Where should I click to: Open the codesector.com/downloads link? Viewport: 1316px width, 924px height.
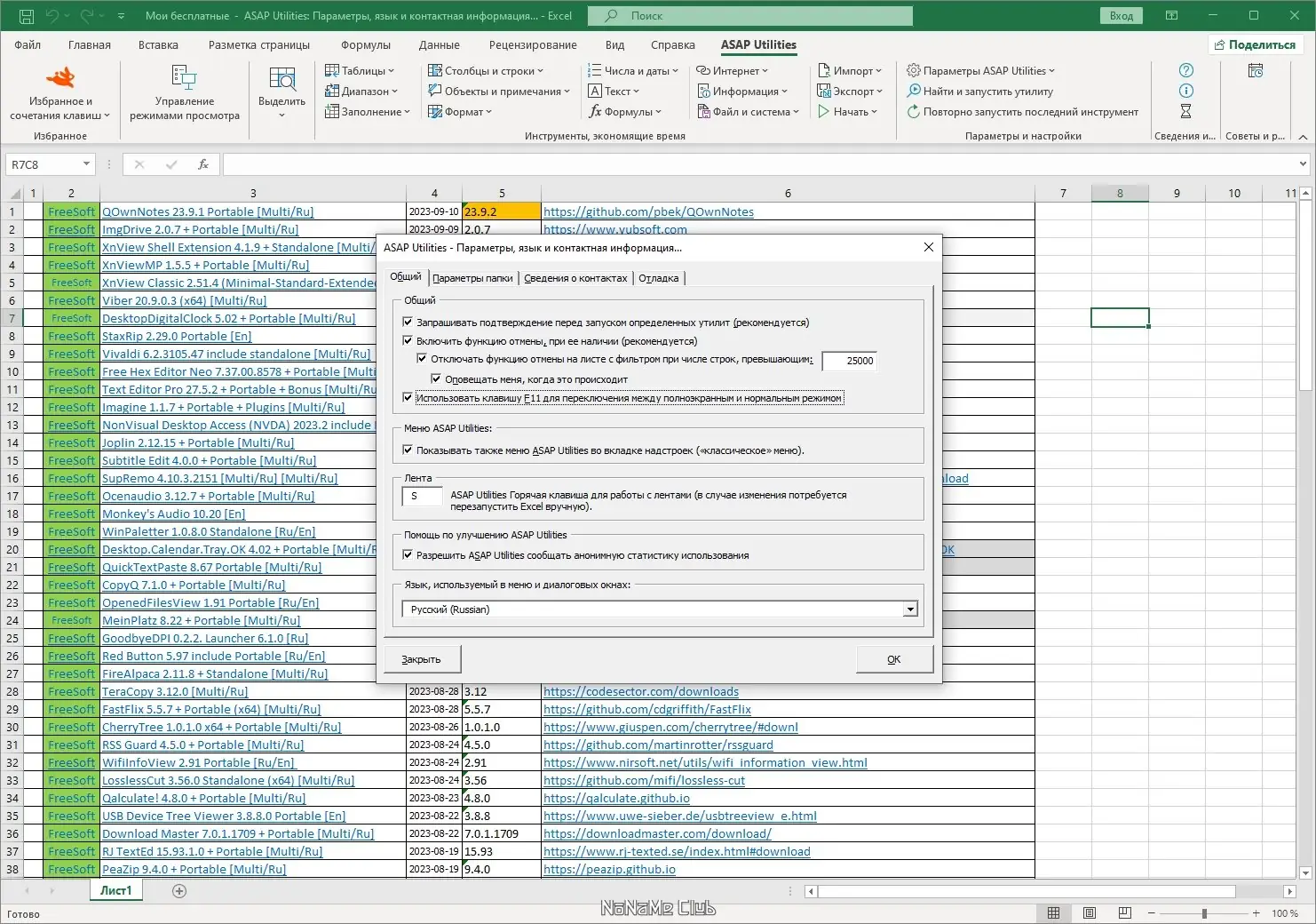click(x=641, y=692)
